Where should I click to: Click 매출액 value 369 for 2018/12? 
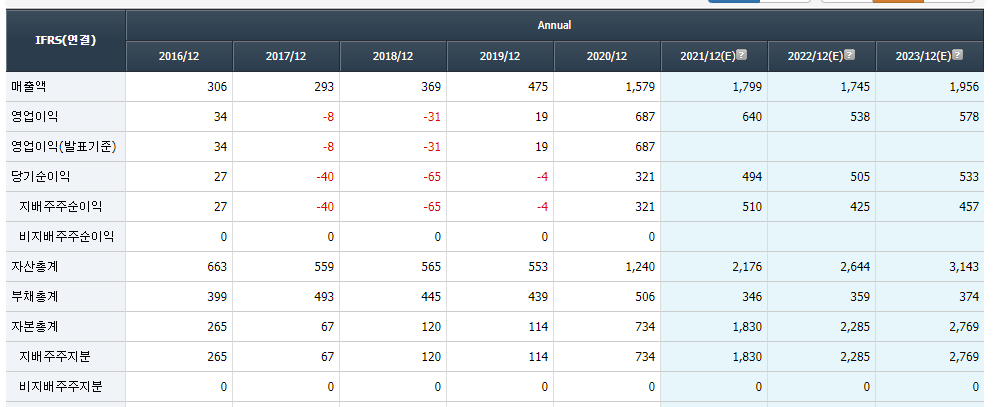(431, 87)
